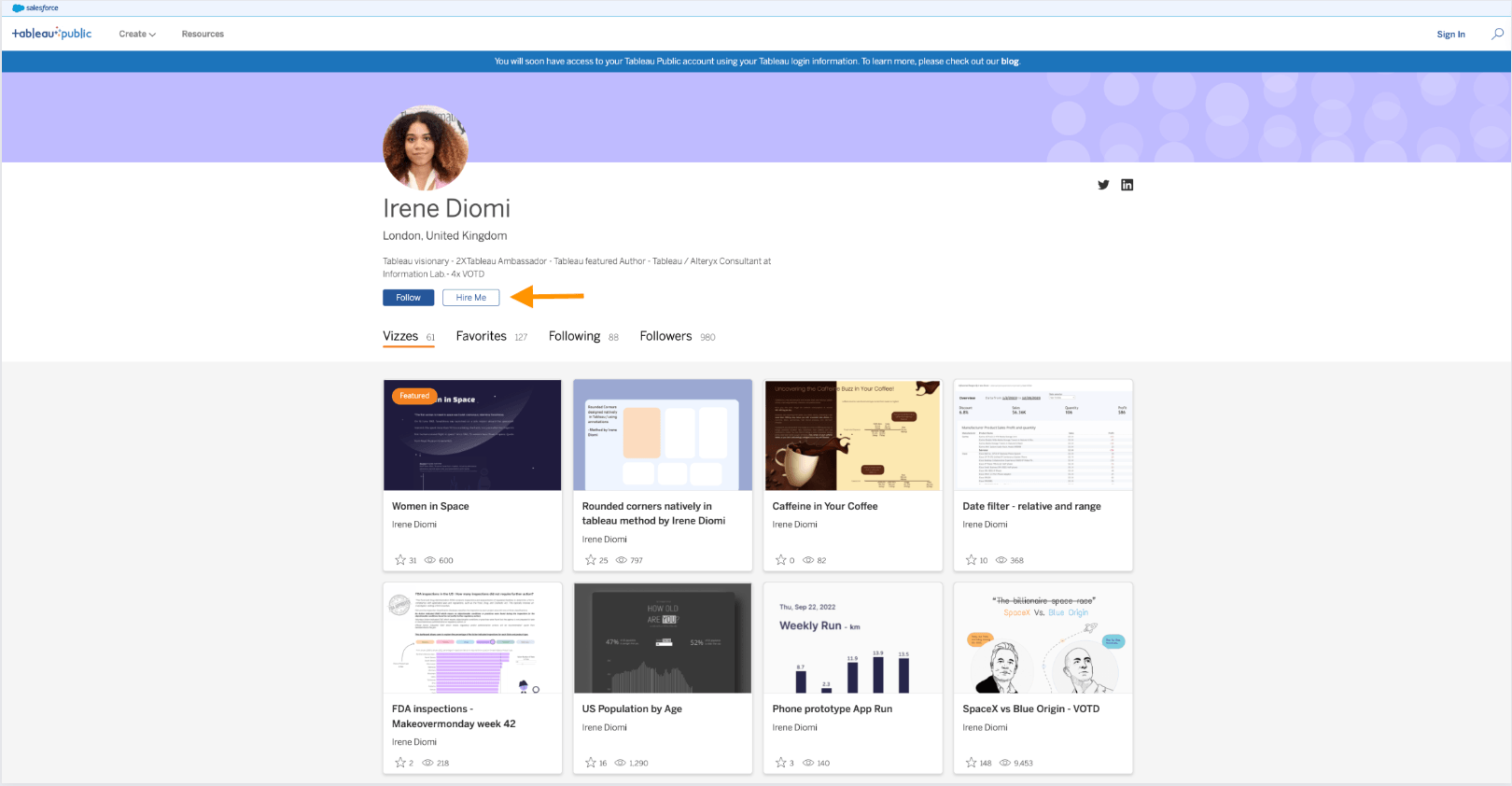Click views eye icon on SpaceX card
This screenshot has height=786, width=1512.
click(1005, 763)
